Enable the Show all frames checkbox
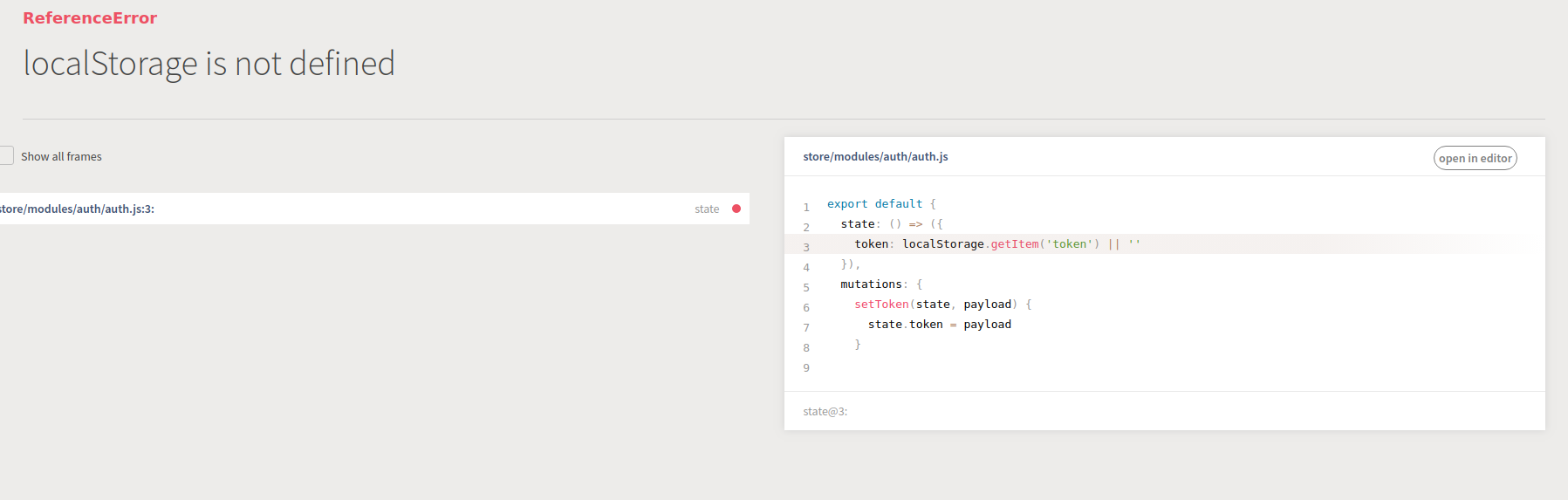 pyautogui.click(x=6, y=155)
